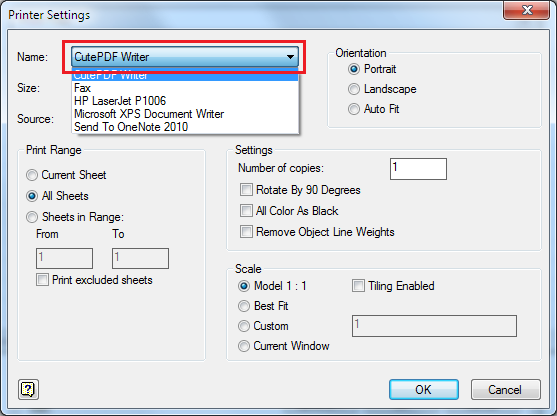Open the context help icon button

[28, 389]
